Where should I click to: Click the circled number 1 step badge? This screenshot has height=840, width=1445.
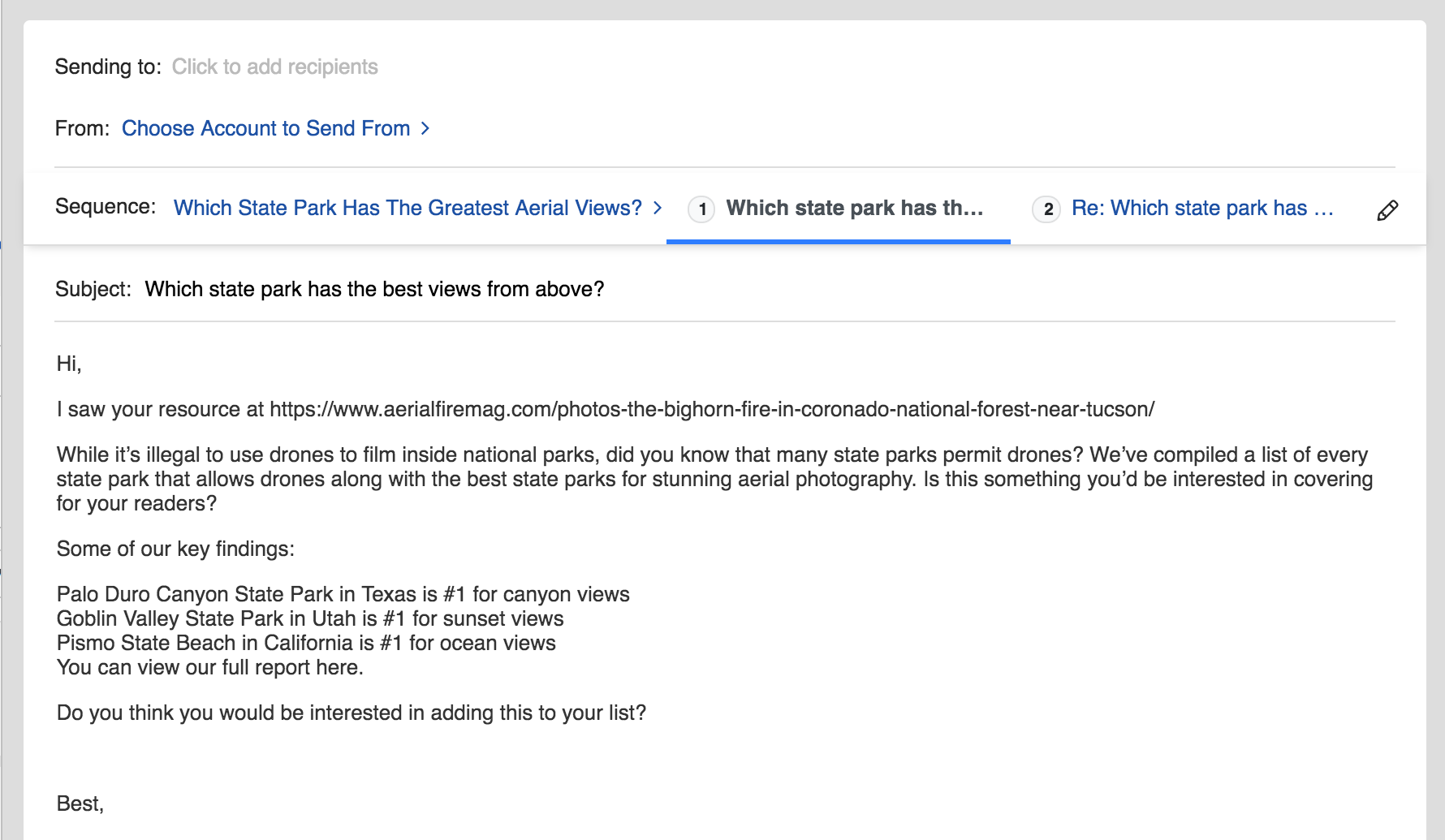tap(701, 209)
